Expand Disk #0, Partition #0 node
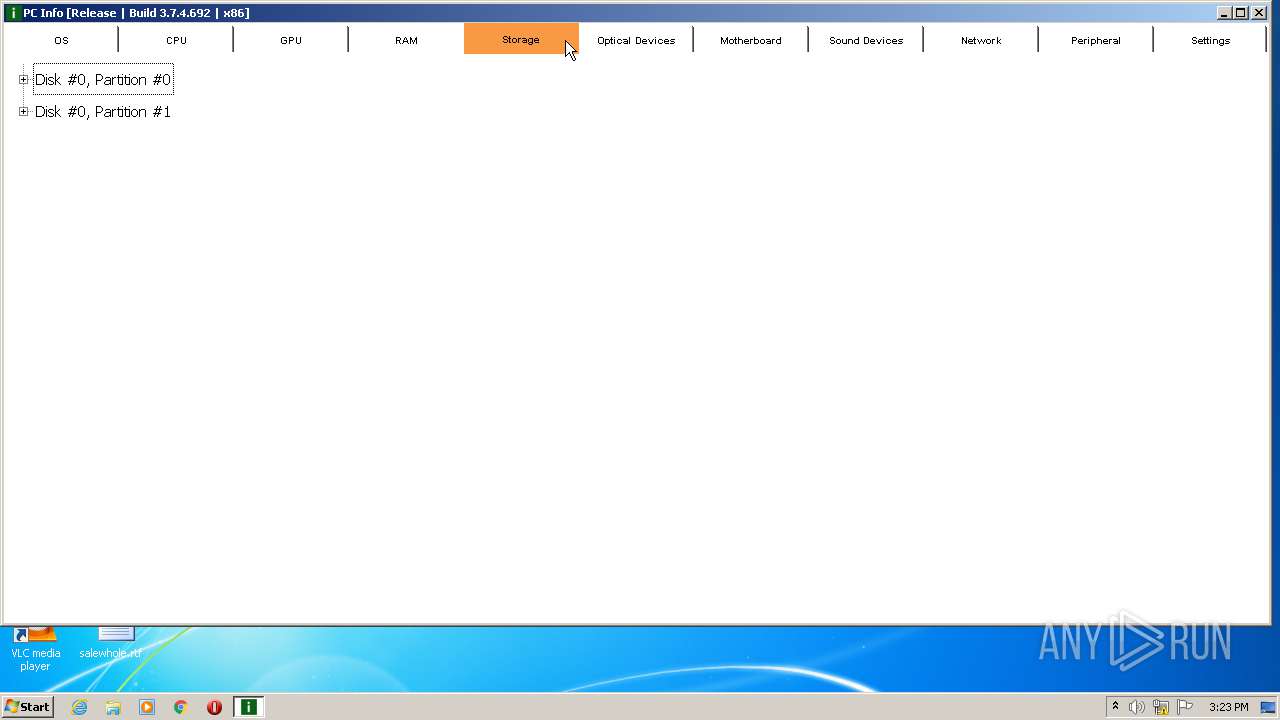Viewport: 1280px width, 720px height. (x=24, y=79)
